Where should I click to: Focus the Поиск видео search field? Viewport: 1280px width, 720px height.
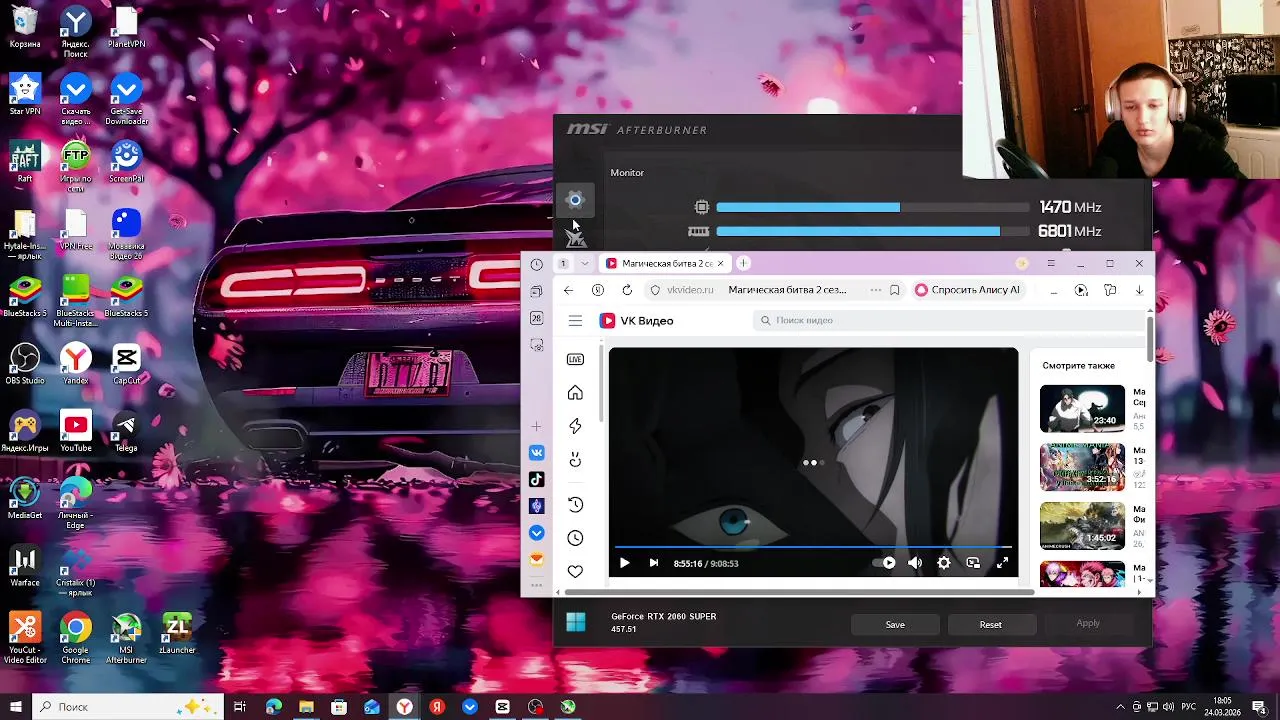click(x=950, y=320)
